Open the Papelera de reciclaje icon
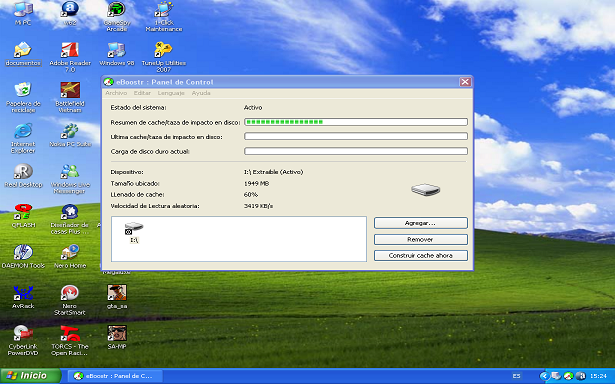Screen dimensions: 615x384 pyautogui.click(x=23, y=97)
